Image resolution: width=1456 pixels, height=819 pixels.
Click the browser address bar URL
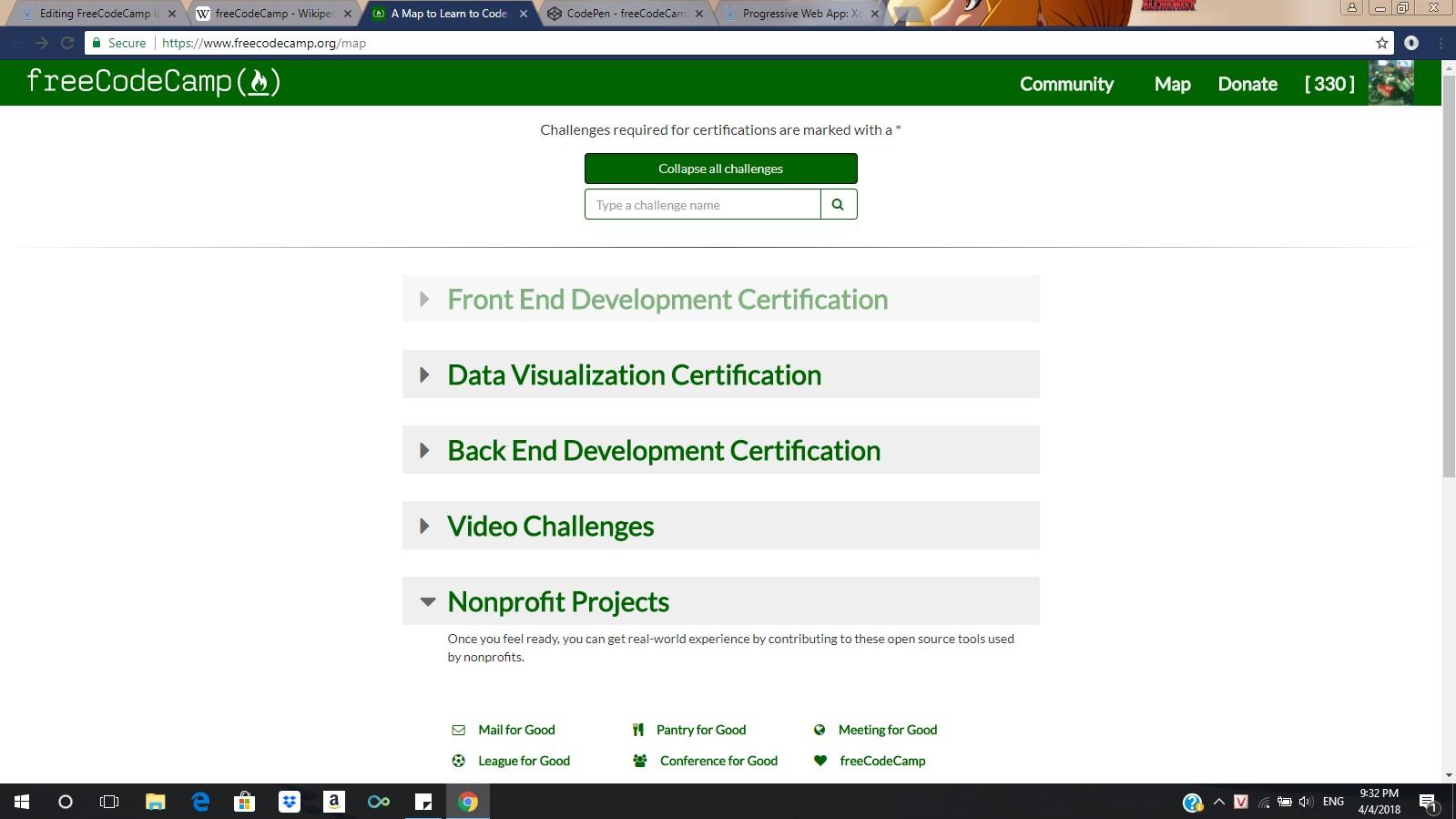coord(264,43)
